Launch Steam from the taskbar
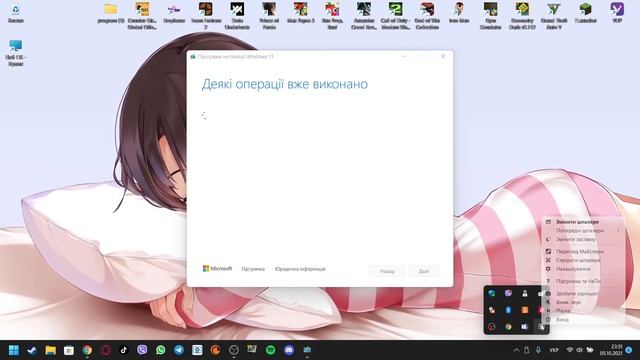 click(x=32, y=350)
